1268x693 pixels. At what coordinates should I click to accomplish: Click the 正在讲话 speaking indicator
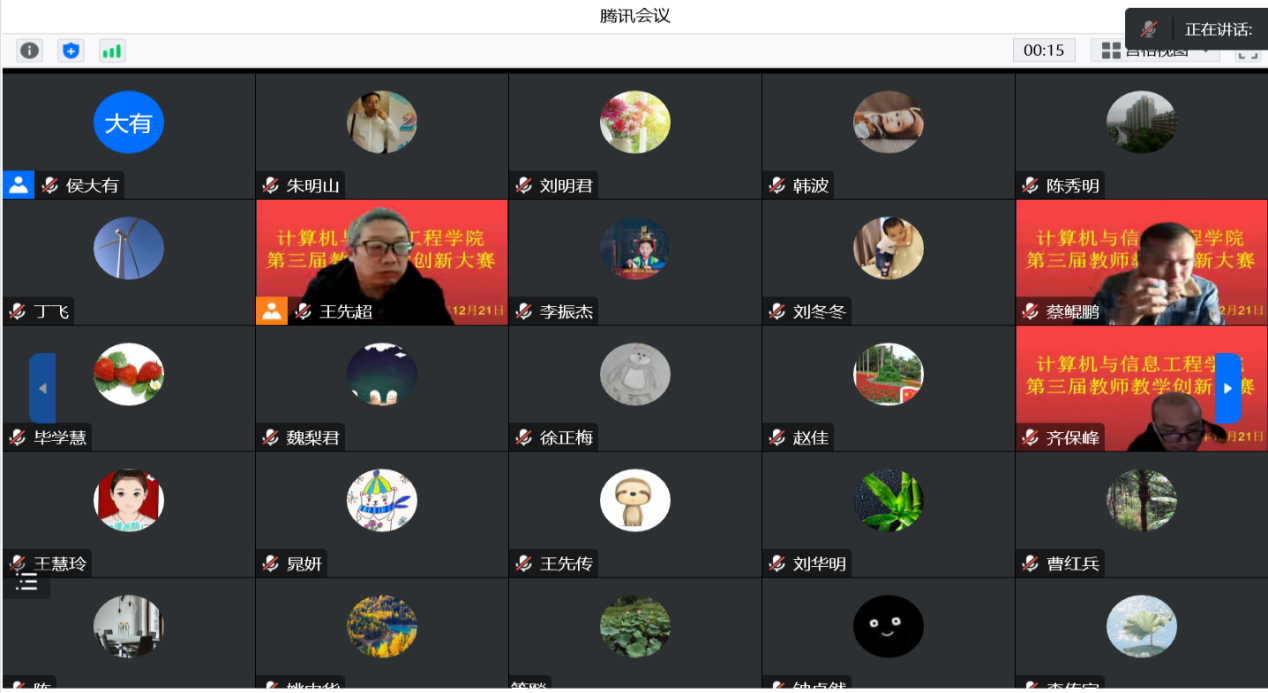pyautogui.click(x=1218, y=29)
